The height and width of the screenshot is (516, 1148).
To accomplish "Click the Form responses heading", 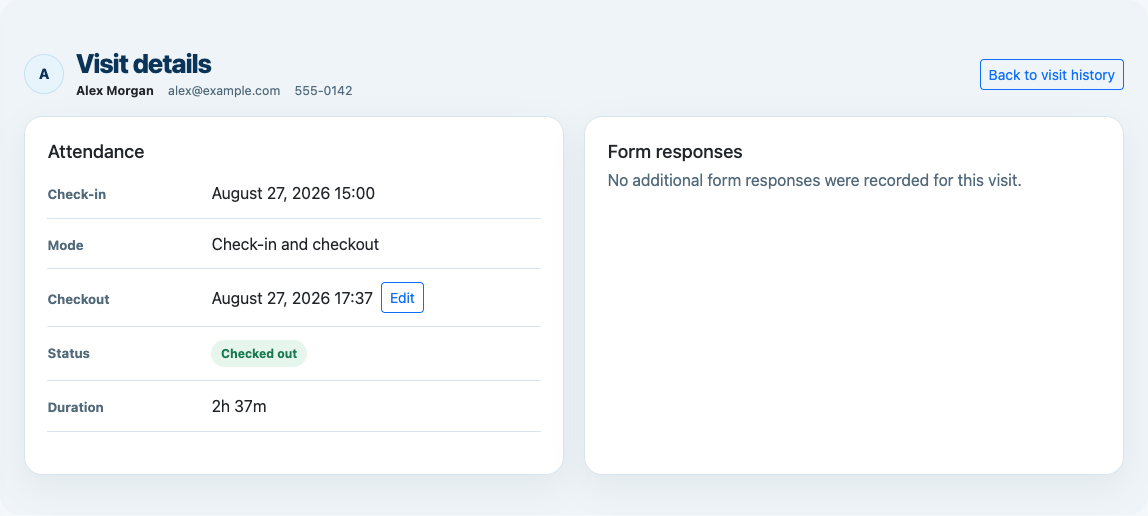I will pyautogui.click(x=675, y=152).
